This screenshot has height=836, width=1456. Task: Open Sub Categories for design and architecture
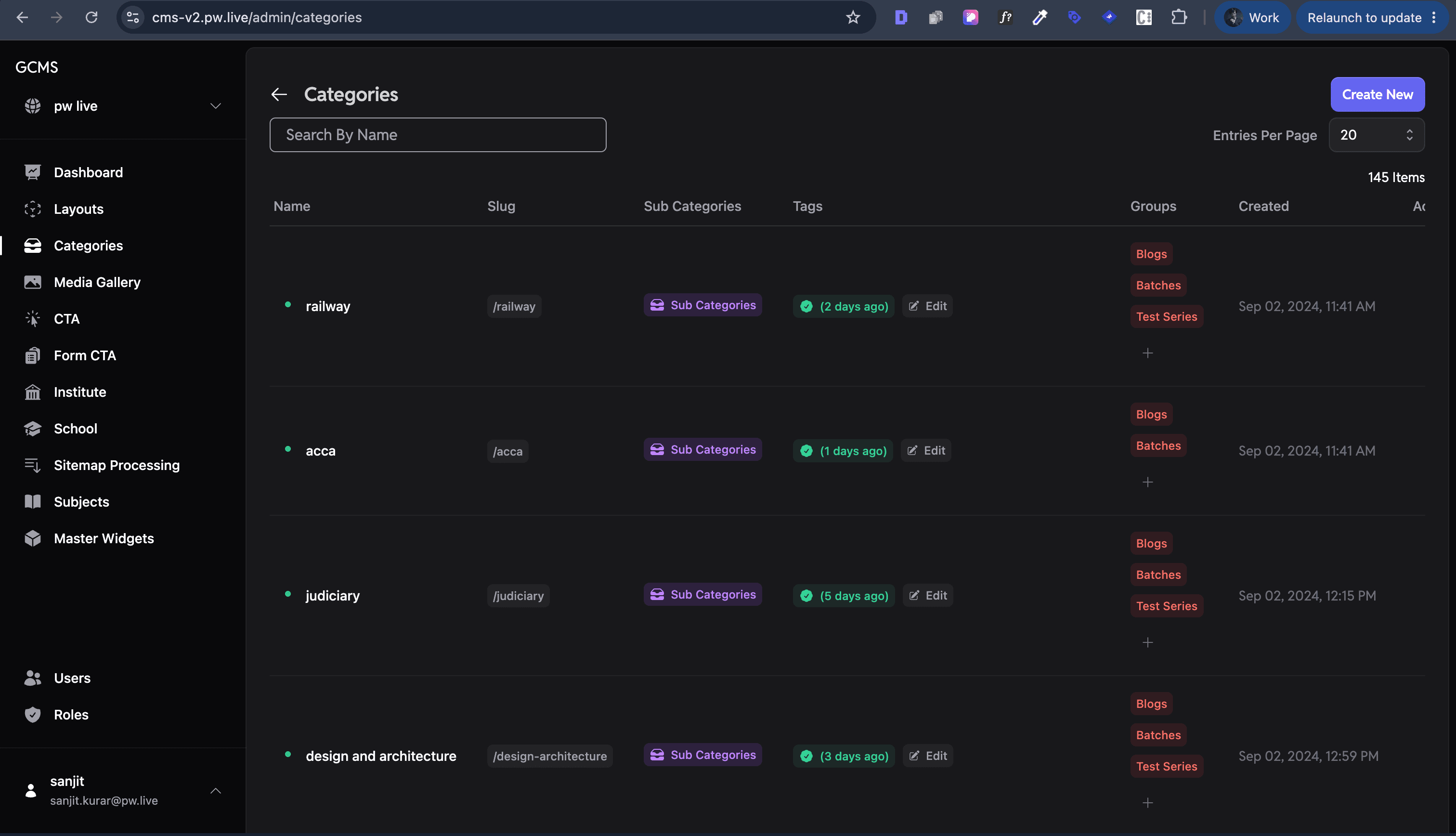tap(702, 755)
